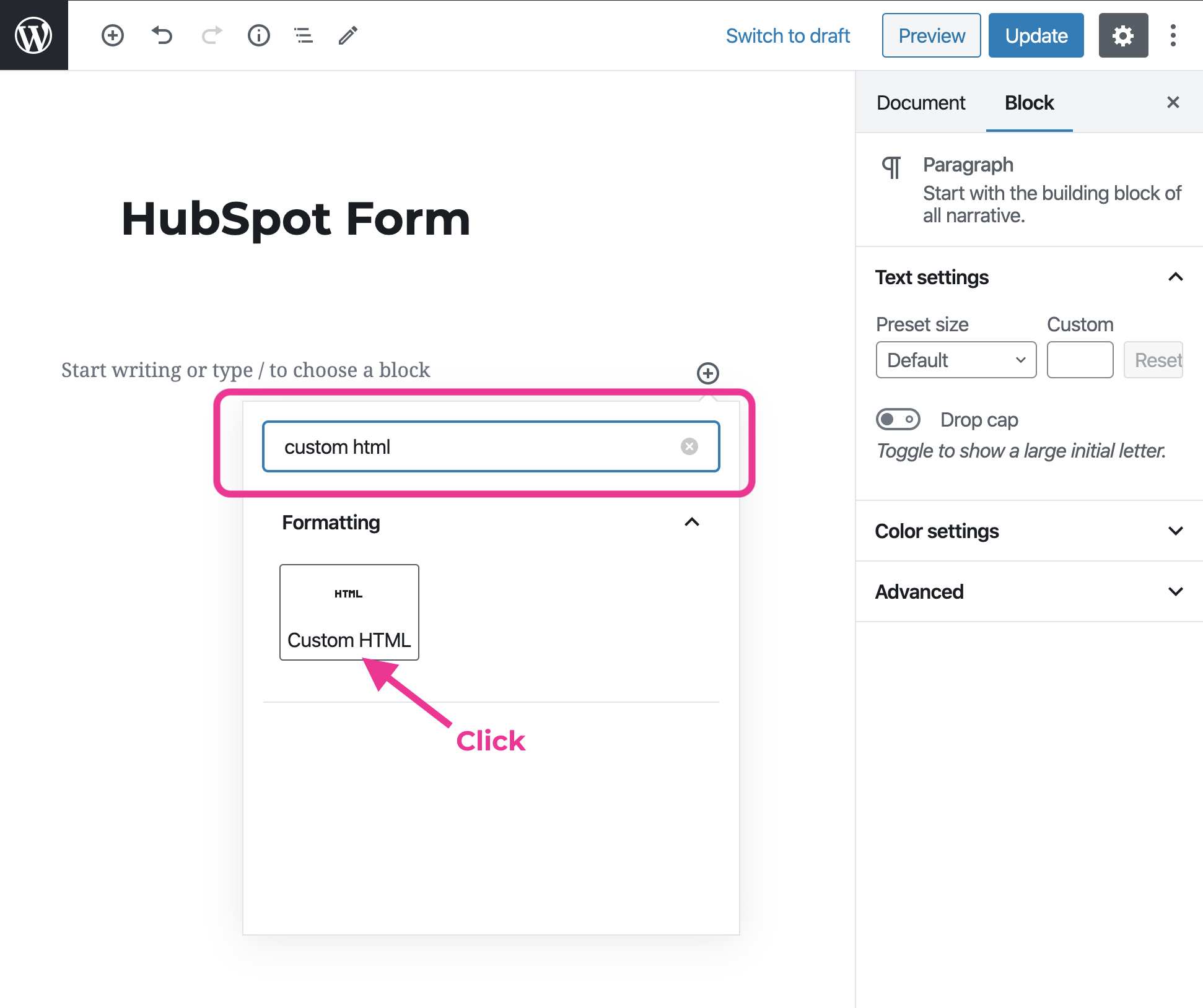This screenshot has height=1008, width=1203.
Task: Close the settings sidebar panel
Action: pyautogui.click(x=1173, y=102)
